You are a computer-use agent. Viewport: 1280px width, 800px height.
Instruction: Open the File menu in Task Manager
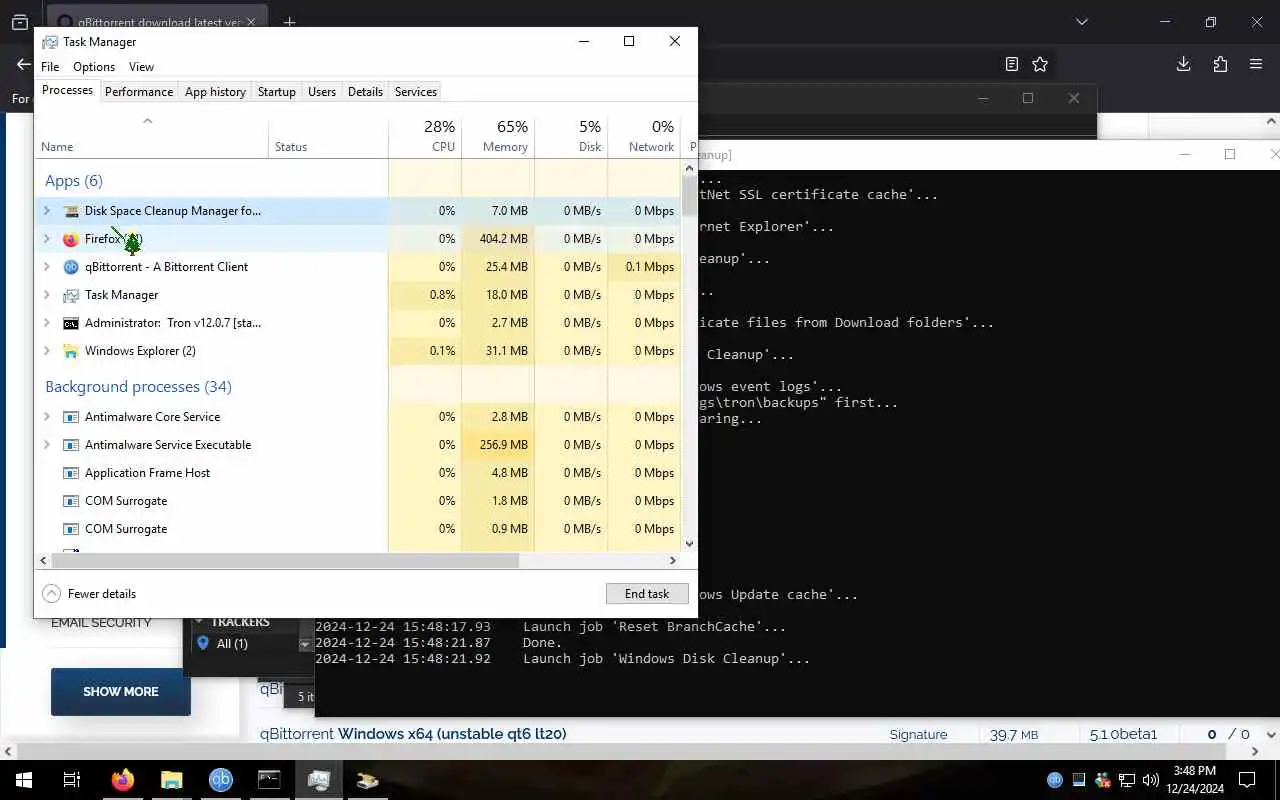pyautogui.click(x=50, y=67)
